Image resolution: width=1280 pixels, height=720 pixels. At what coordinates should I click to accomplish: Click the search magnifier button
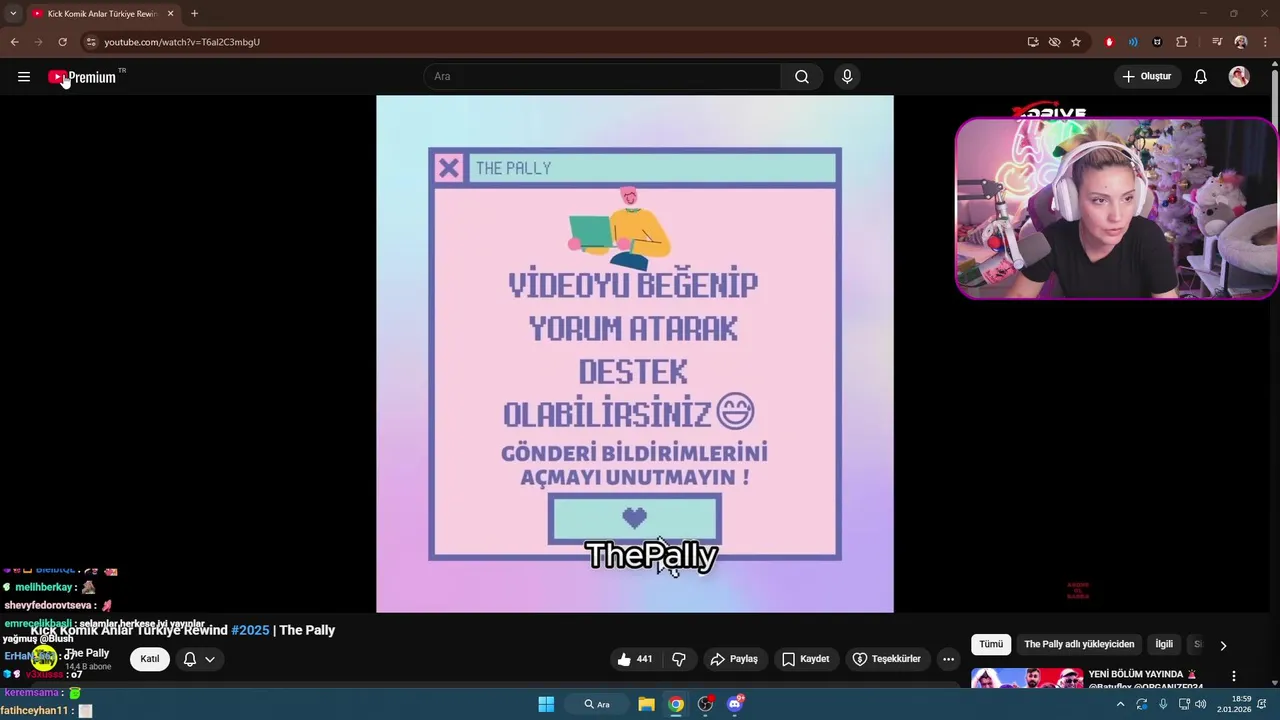click(x=802, y=77)
